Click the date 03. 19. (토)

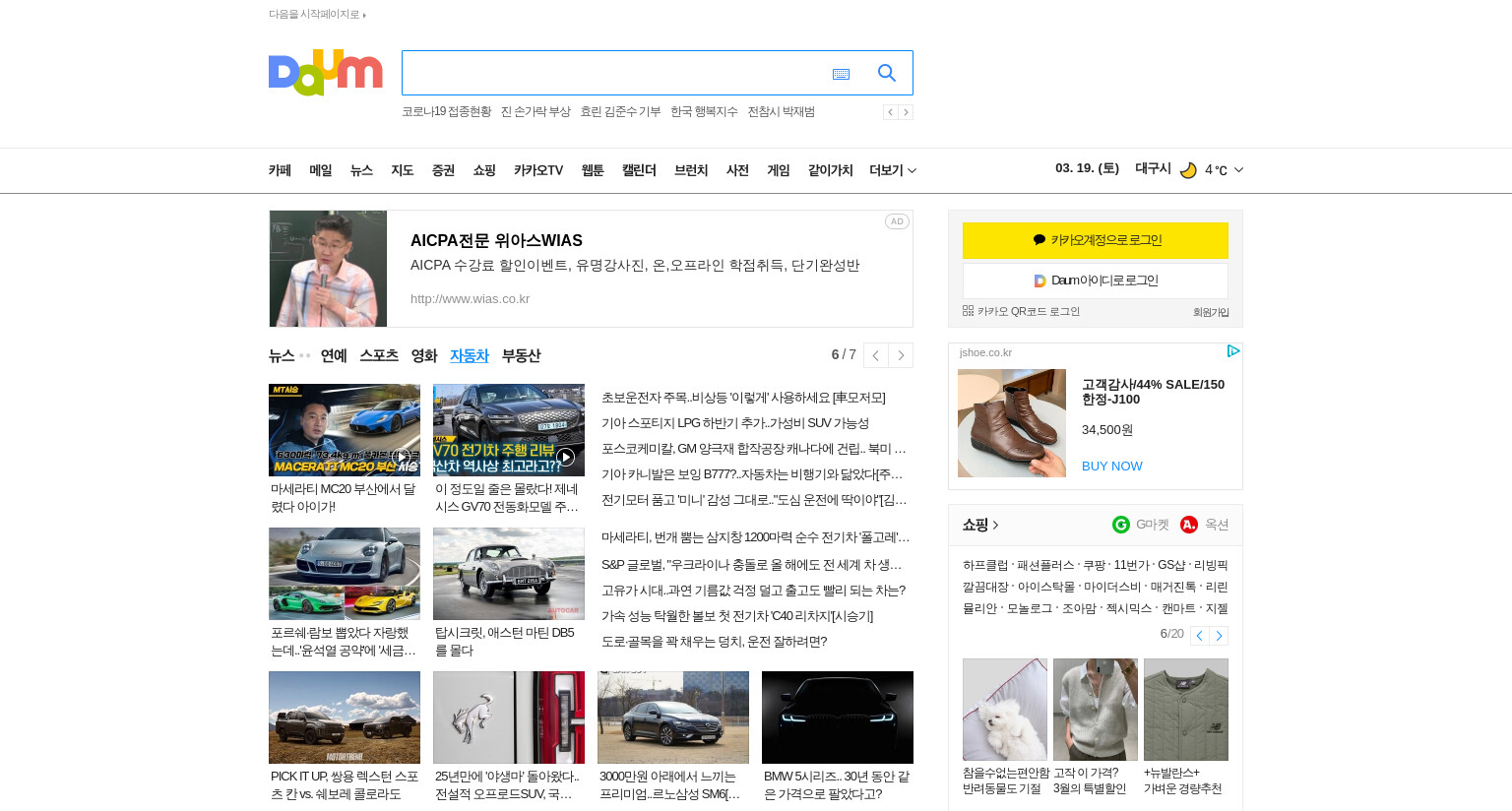[x=1087, y=168]
